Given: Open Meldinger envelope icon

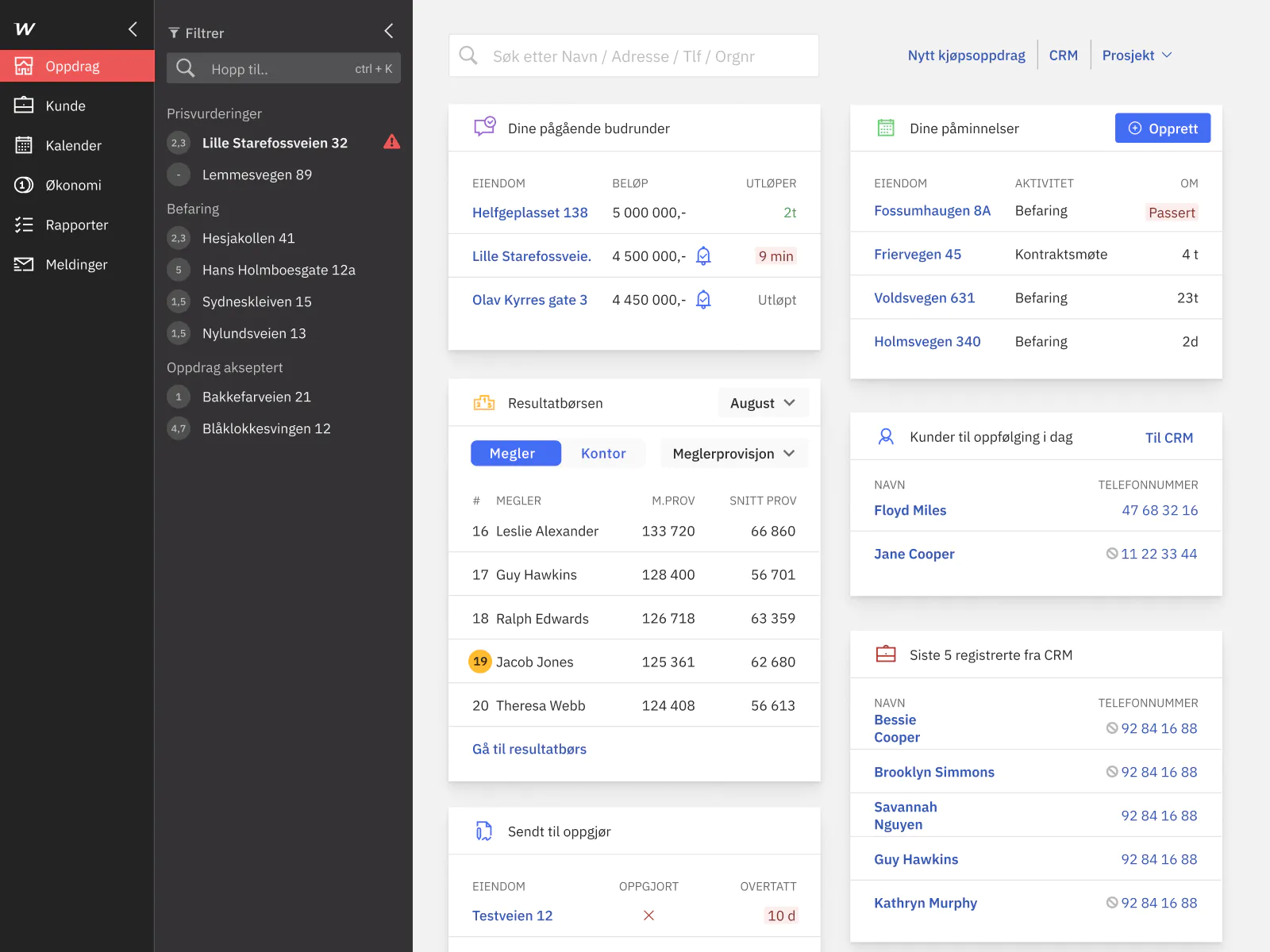Looking at the screenshot, I should click(x=24, y=264).
